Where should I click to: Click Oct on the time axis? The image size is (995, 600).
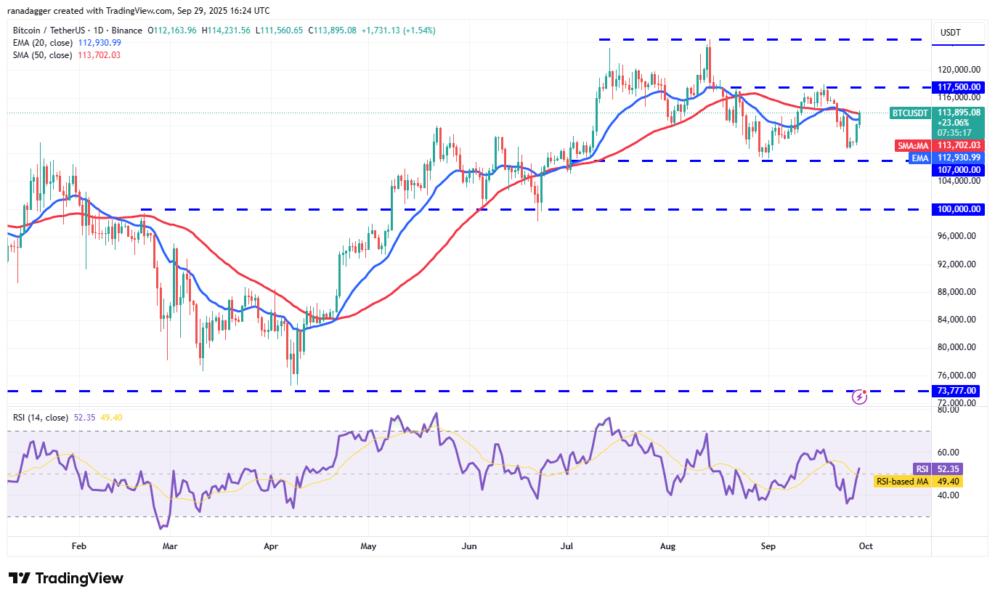[x=866, y=545]
